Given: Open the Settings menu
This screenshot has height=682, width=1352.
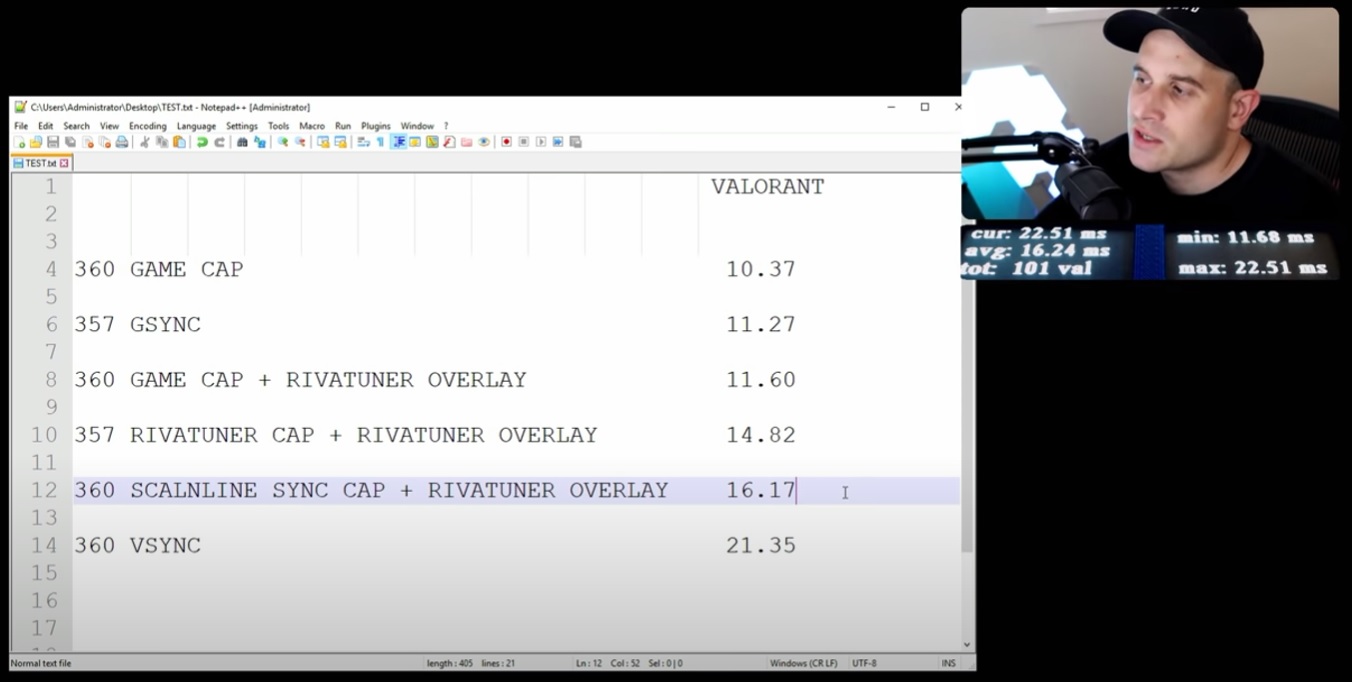Looking at the screenshot, I should [242, 126].
